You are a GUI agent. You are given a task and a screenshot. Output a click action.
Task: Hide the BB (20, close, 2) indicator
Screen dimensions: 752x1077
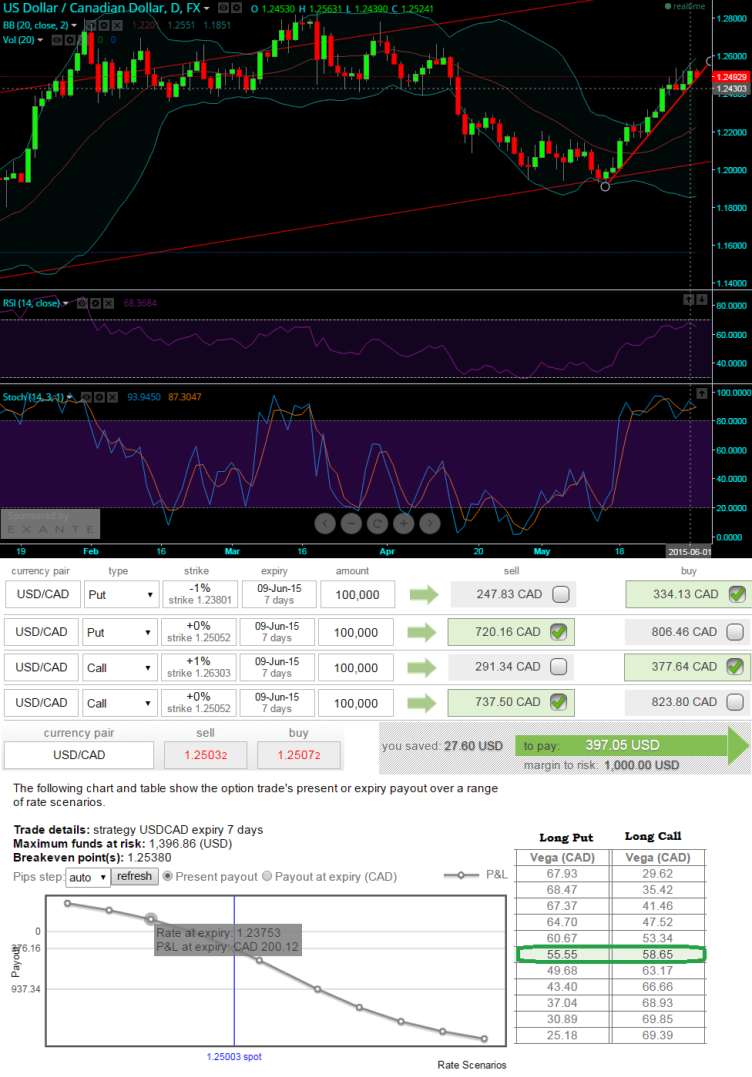pos(91,25)
